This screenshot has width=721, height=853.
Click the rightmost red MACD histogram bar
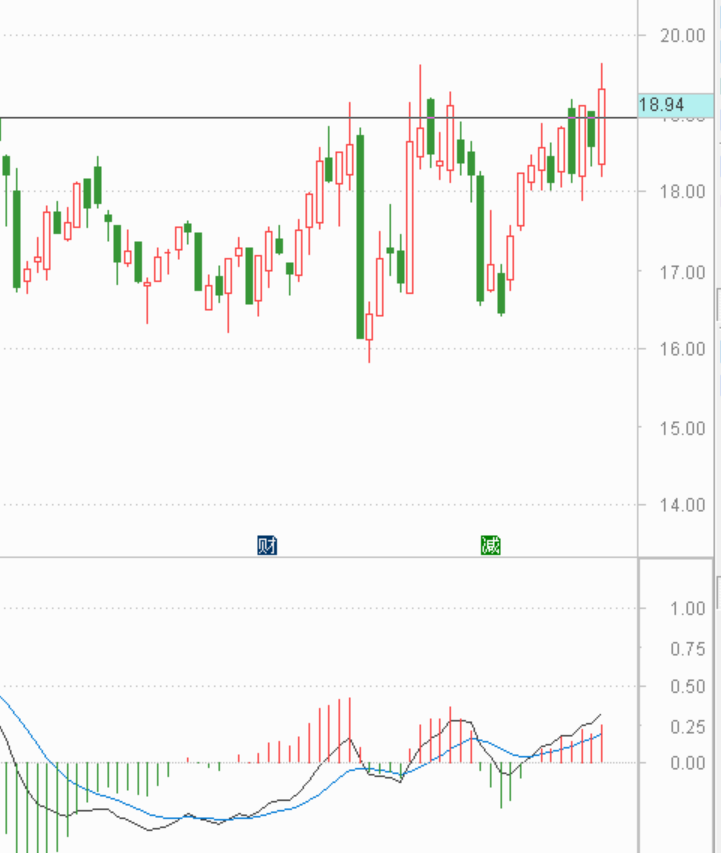(602, 743)
